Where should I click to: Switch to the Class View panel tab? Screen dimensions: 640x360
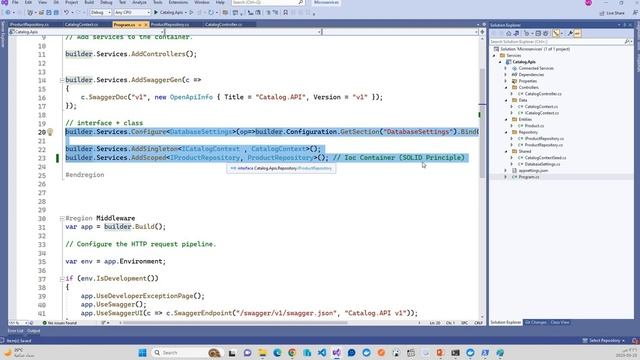pyautogui.click(x=560, y=322)
